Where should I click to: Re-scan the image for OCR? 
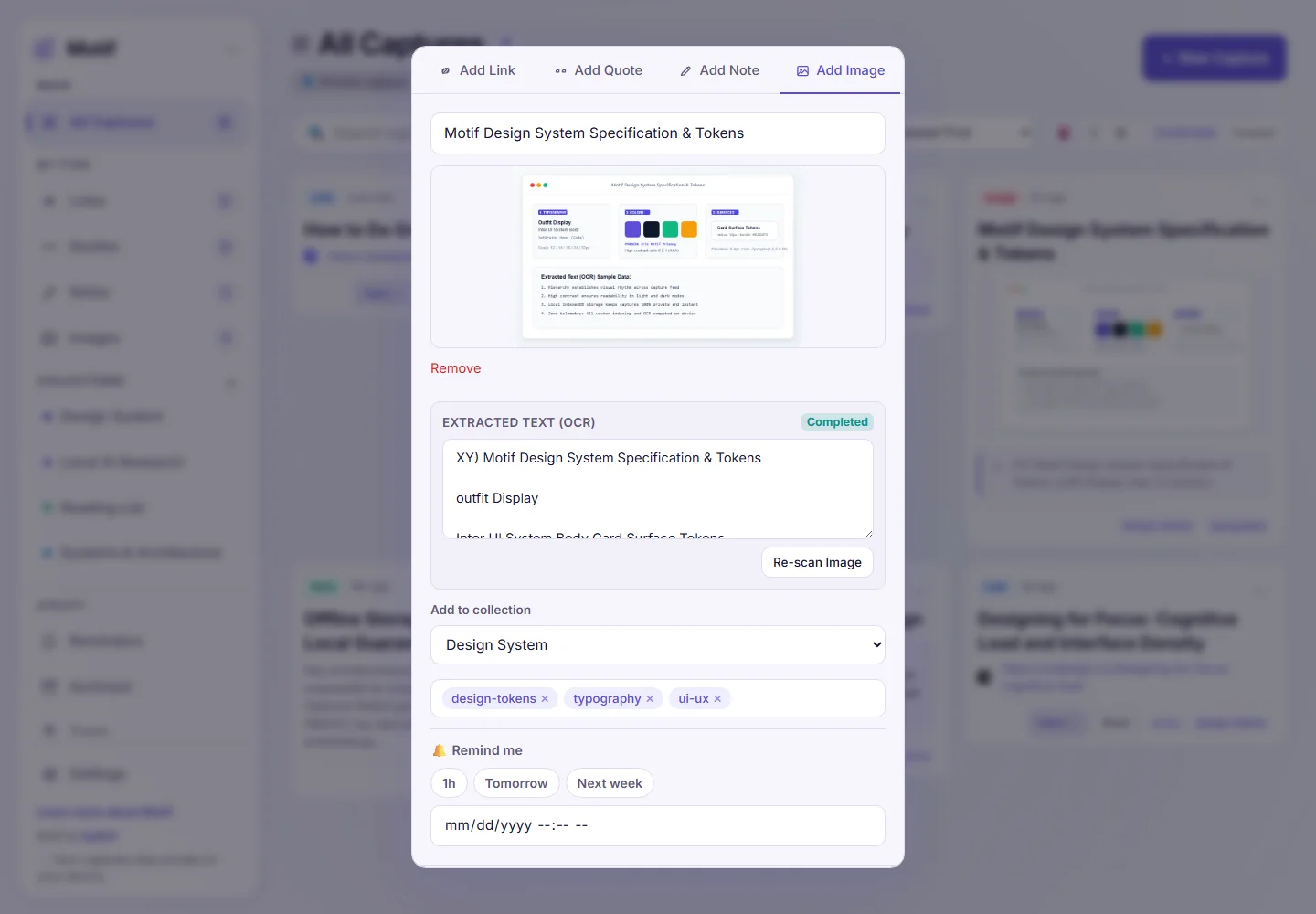click(x=817, y=562)
